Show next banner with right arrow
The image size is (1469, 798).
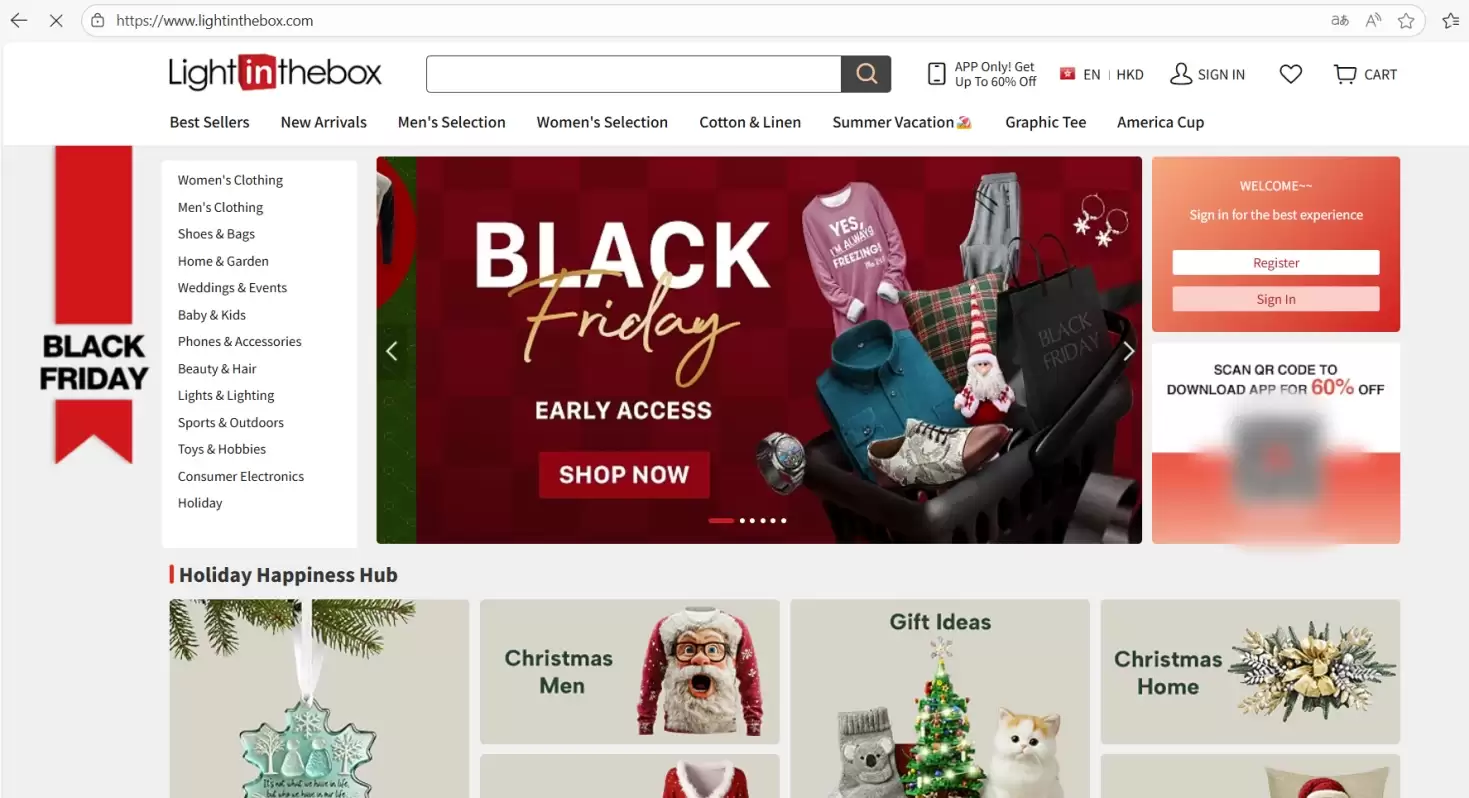point(1128,351)
